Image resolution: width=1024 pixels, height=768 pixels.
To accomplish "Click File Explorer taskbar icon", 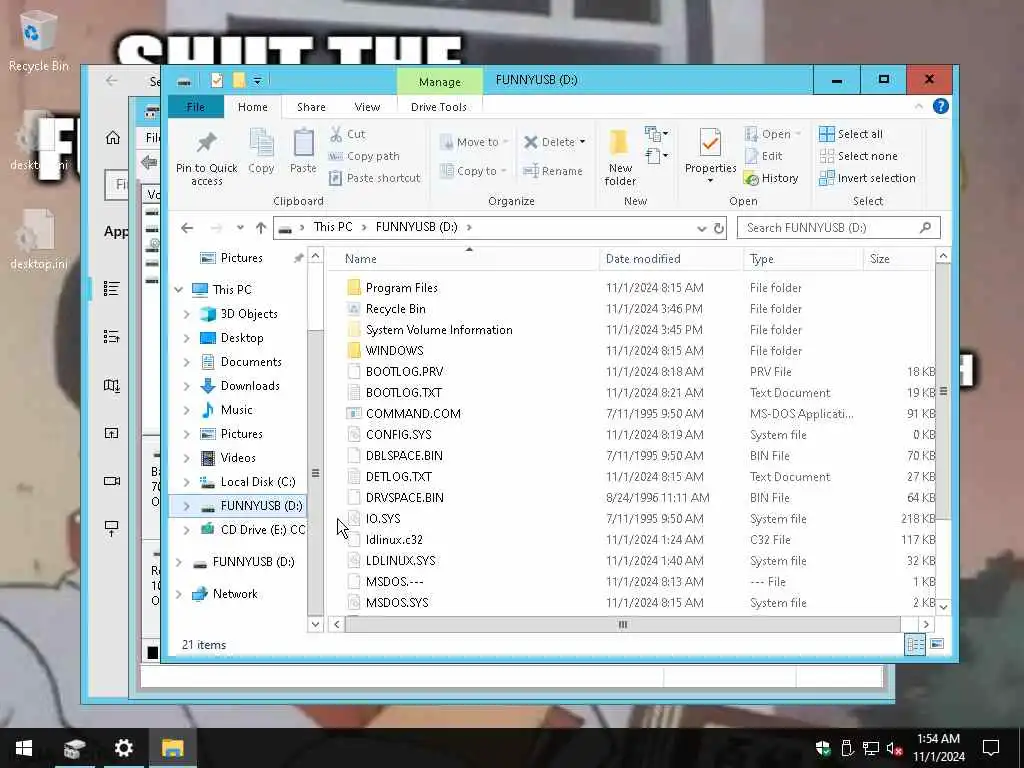I will (172, 748).
